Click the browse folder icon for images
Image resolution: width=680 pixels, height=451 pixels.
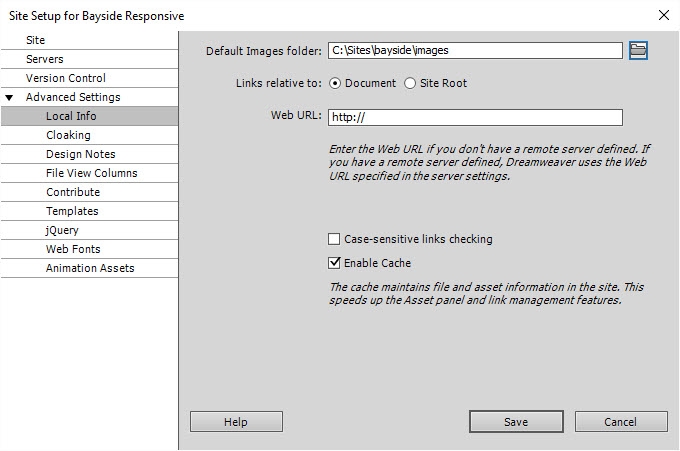click(x=638, y=50)
